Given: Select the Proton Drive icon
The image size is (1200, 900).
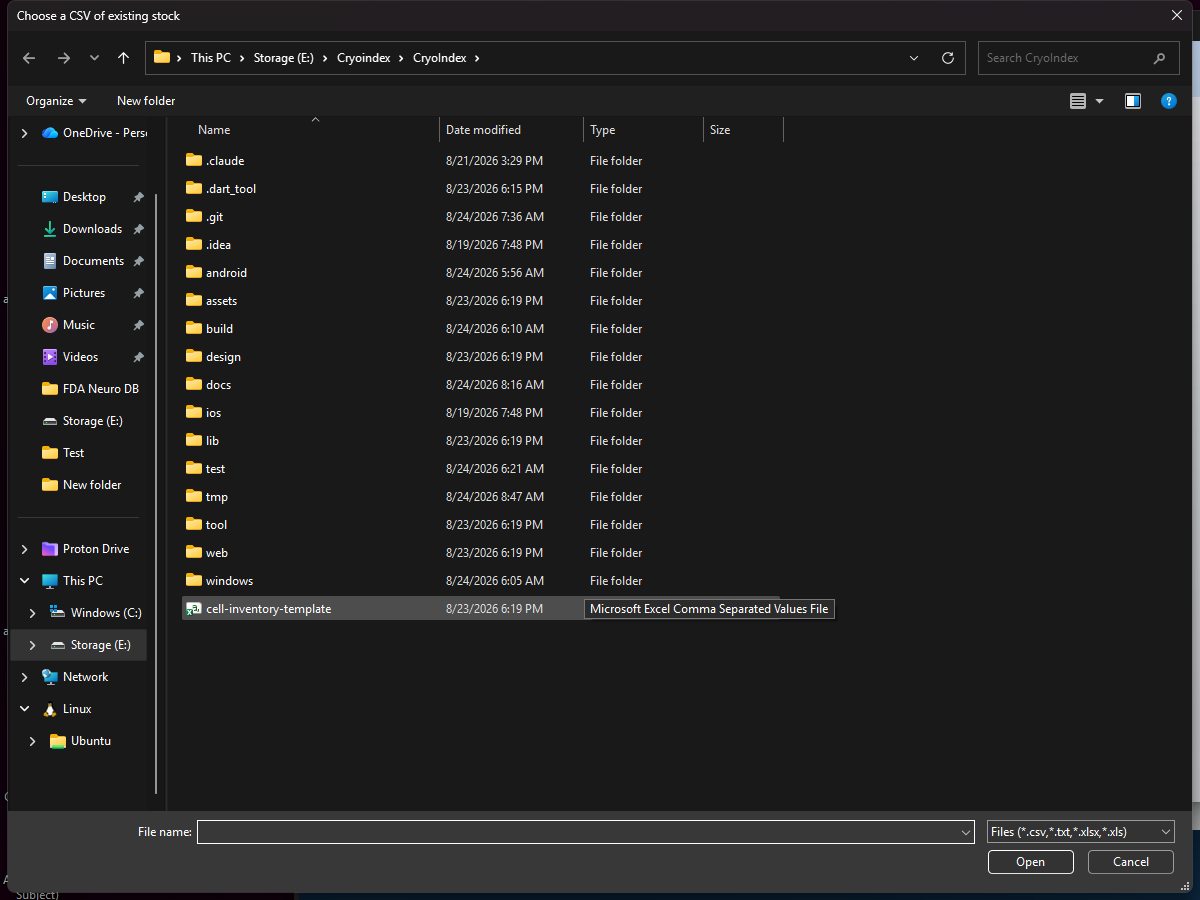Looking at the screenshot, I should (x=50, y=549).
